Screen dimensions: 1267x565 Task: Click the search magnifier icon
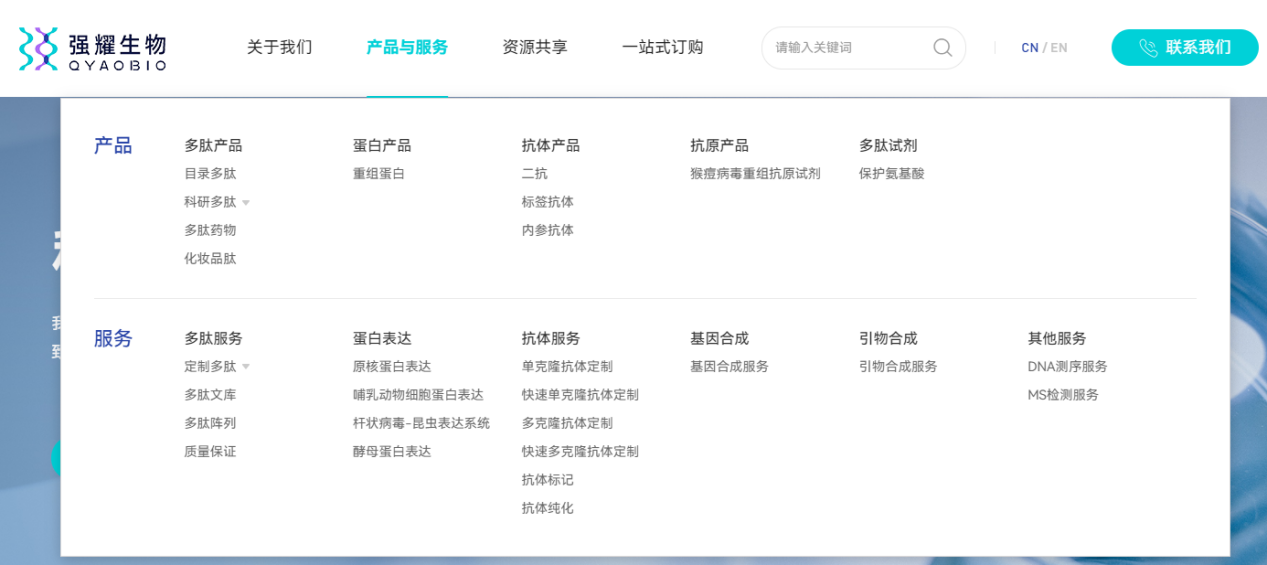[942, 48]
